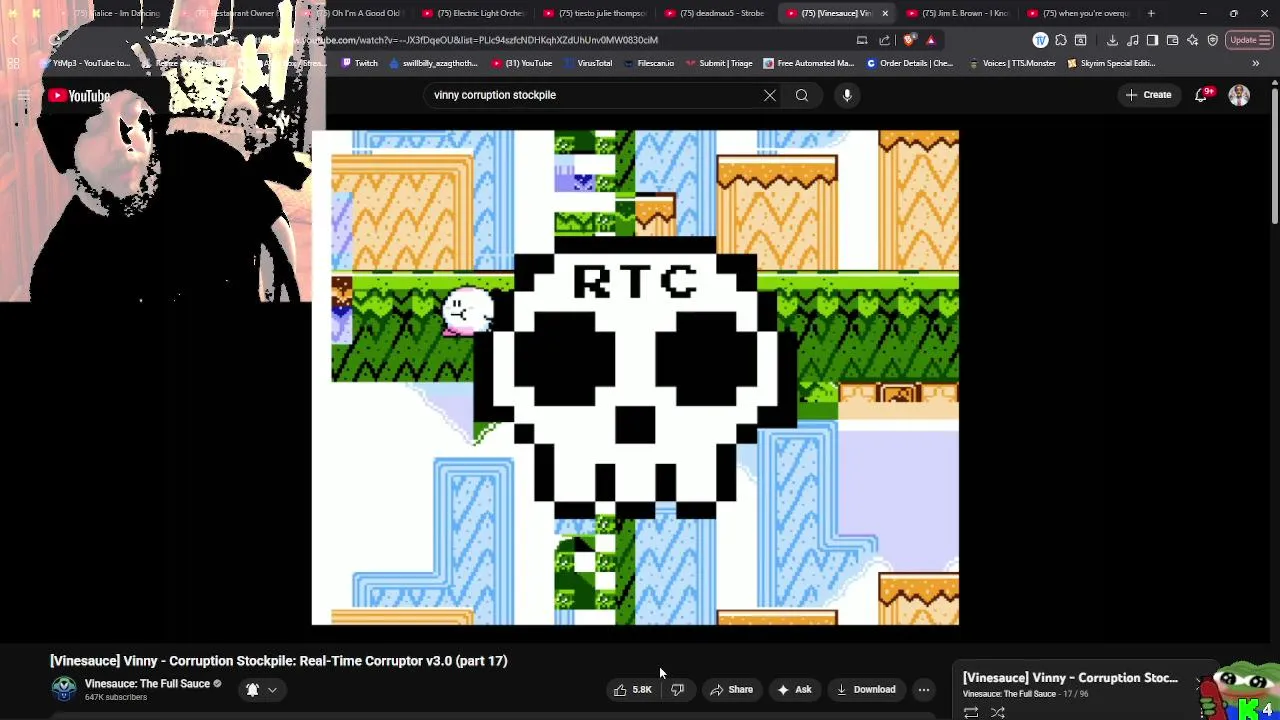Open the Twitch bookmark

click(360, 63)
